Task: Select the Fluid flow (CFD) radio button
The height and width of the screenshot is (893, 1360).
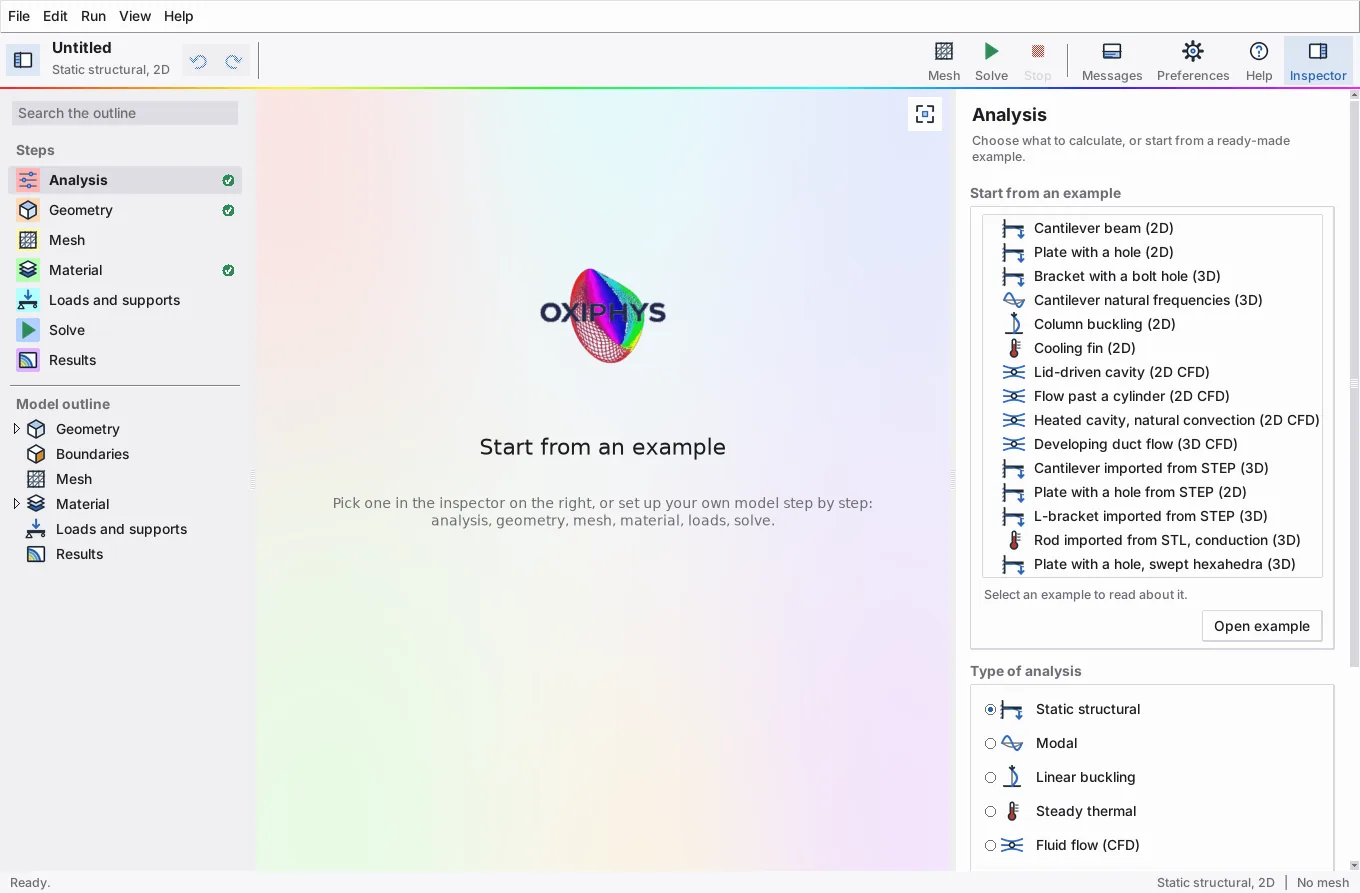Action: click(x=990, y=845)
